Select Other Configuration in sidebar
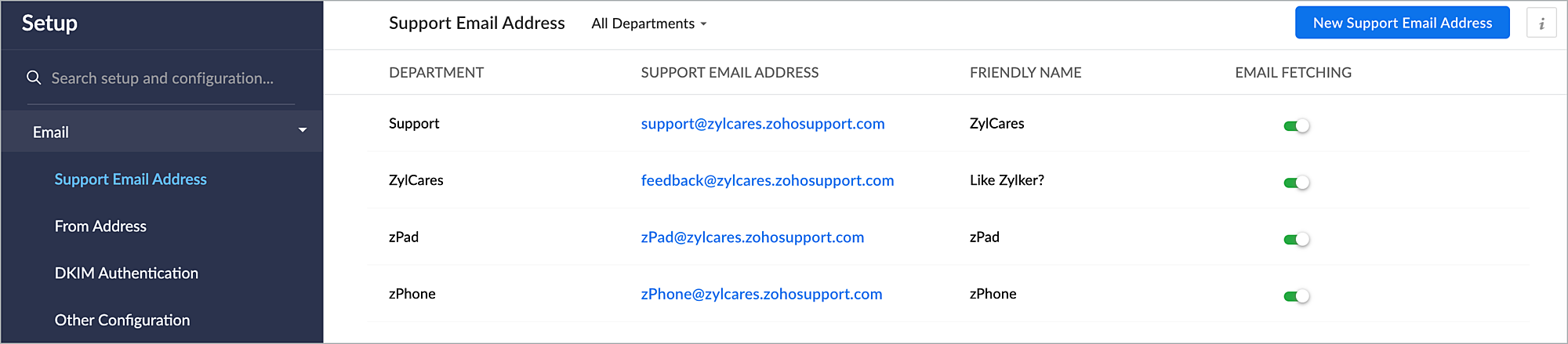The image size is (1568, 344). pos(122,320)
